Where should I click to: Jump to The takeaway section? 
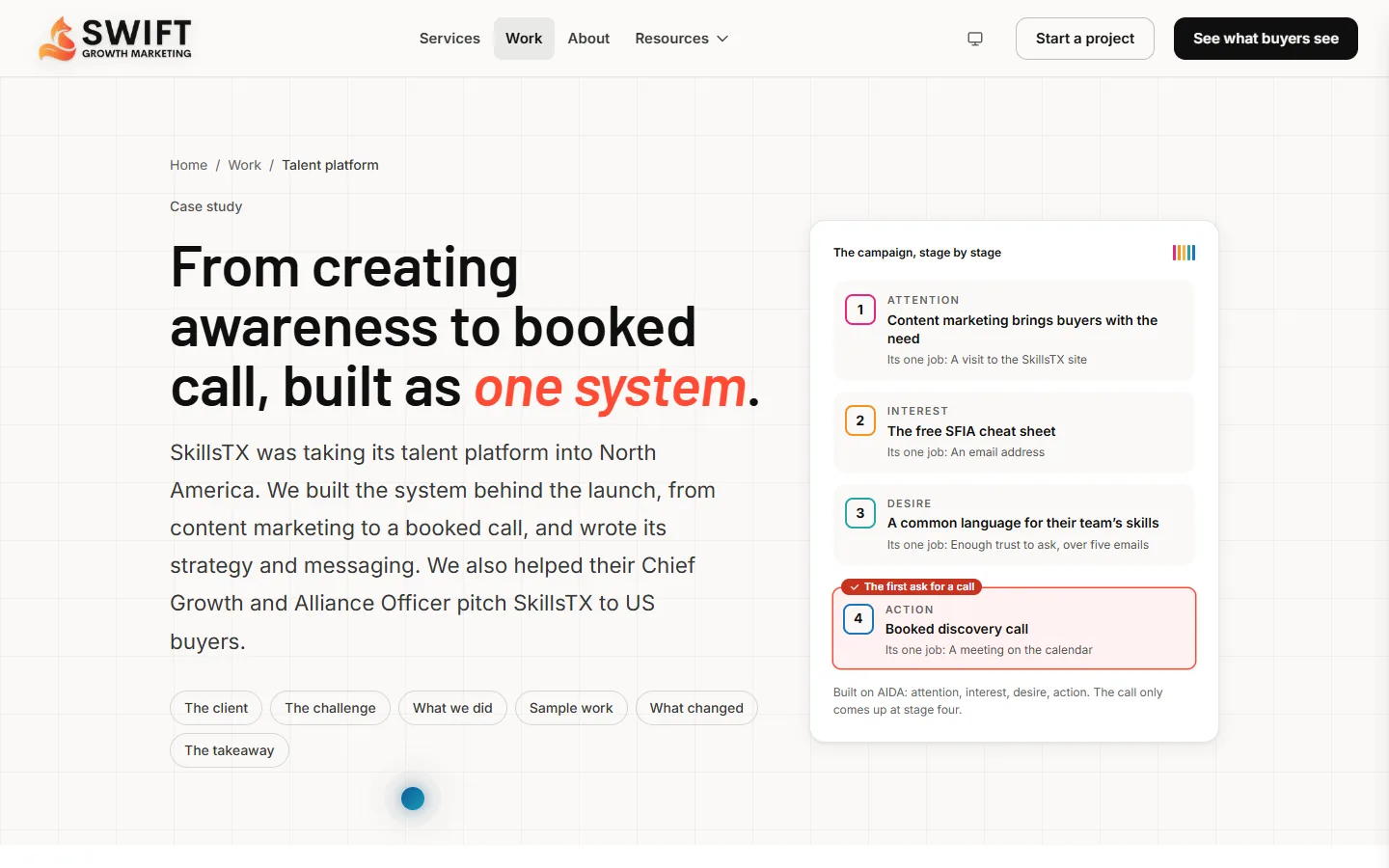pyautogui.click(x=230, y=750)
